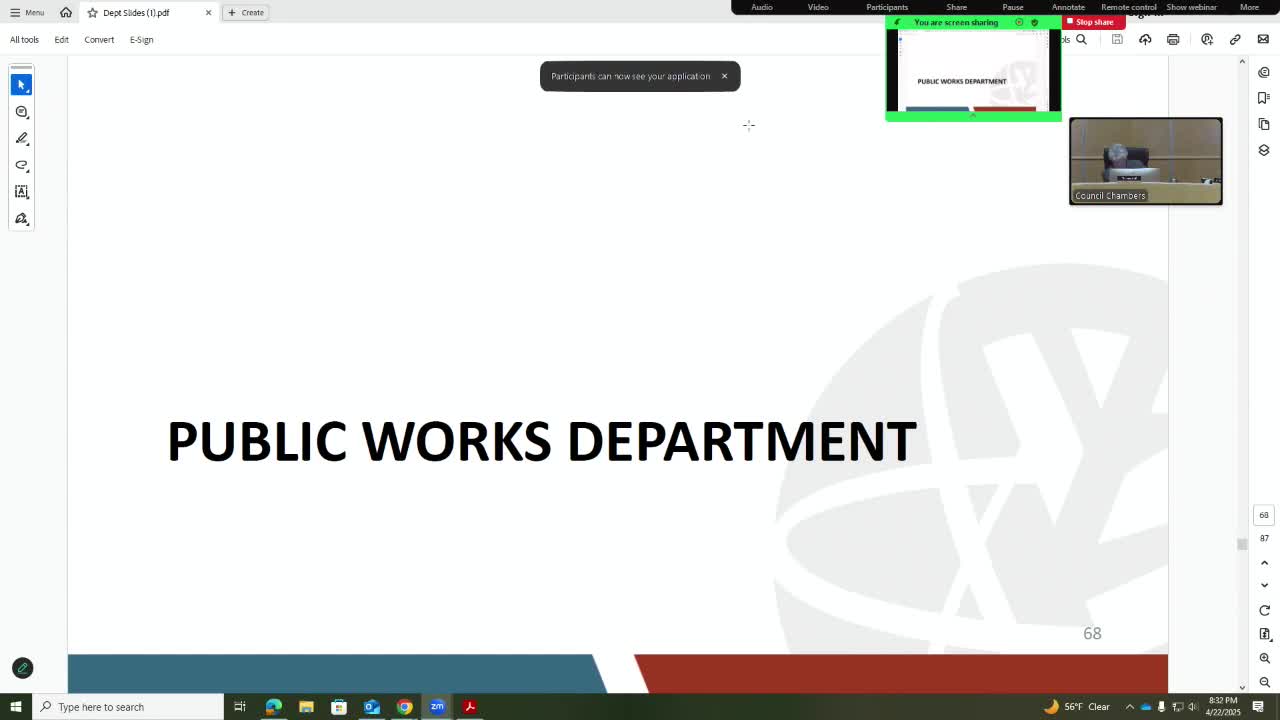Collapse the screen sharing preview thumbnail
The image size is (1280, 720).
coord(972,116)
